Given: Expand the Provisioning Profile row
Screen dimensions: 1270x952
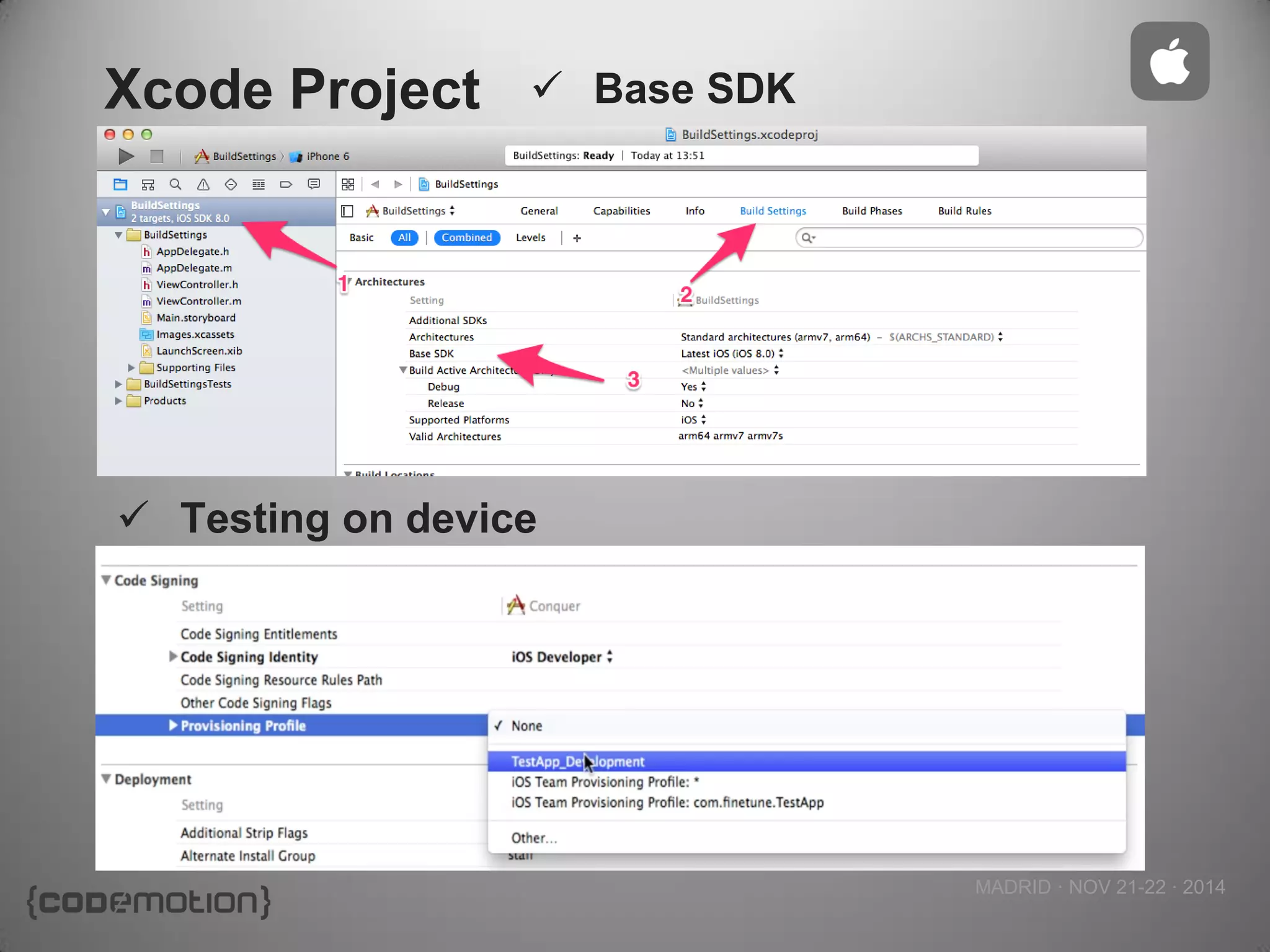Looking at the screenshot, I should [x=173, y=725].
